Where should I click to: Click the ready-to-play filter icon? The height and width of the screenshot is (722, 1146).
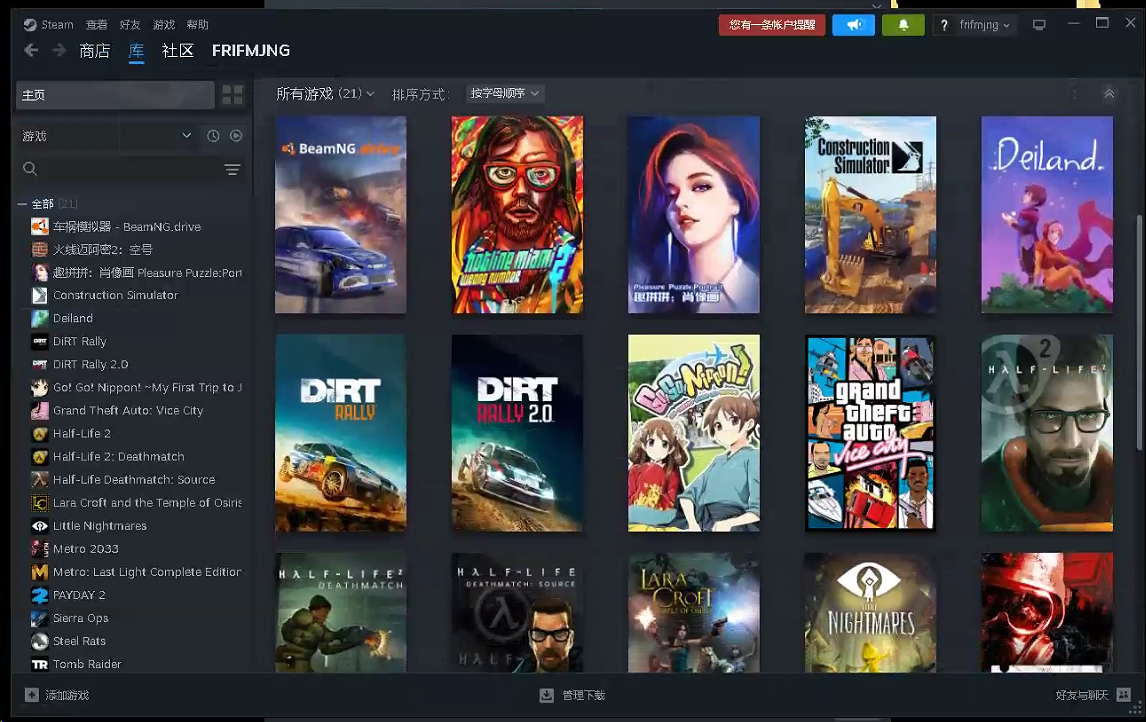tap(236, 136)
